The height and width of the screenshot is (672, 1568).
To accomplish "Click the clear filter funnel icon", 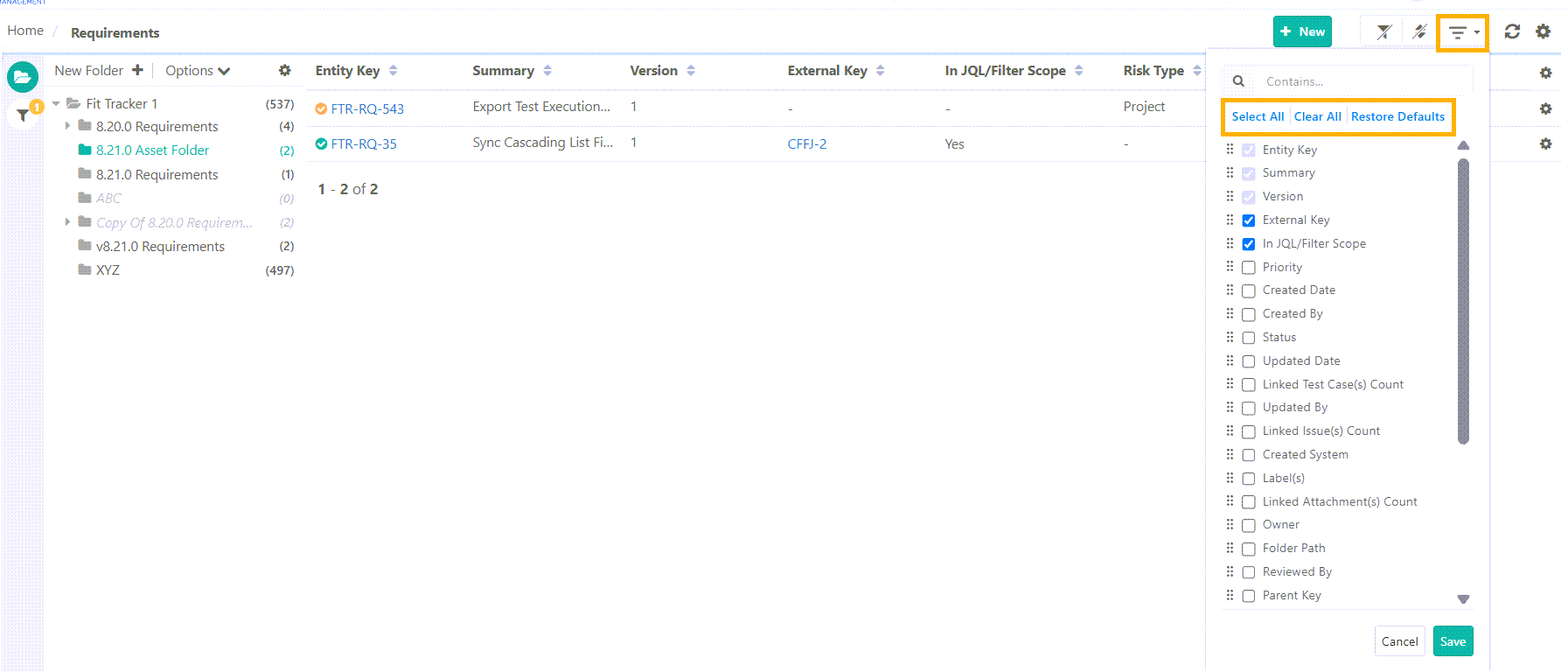I will tap(1384, 32).
